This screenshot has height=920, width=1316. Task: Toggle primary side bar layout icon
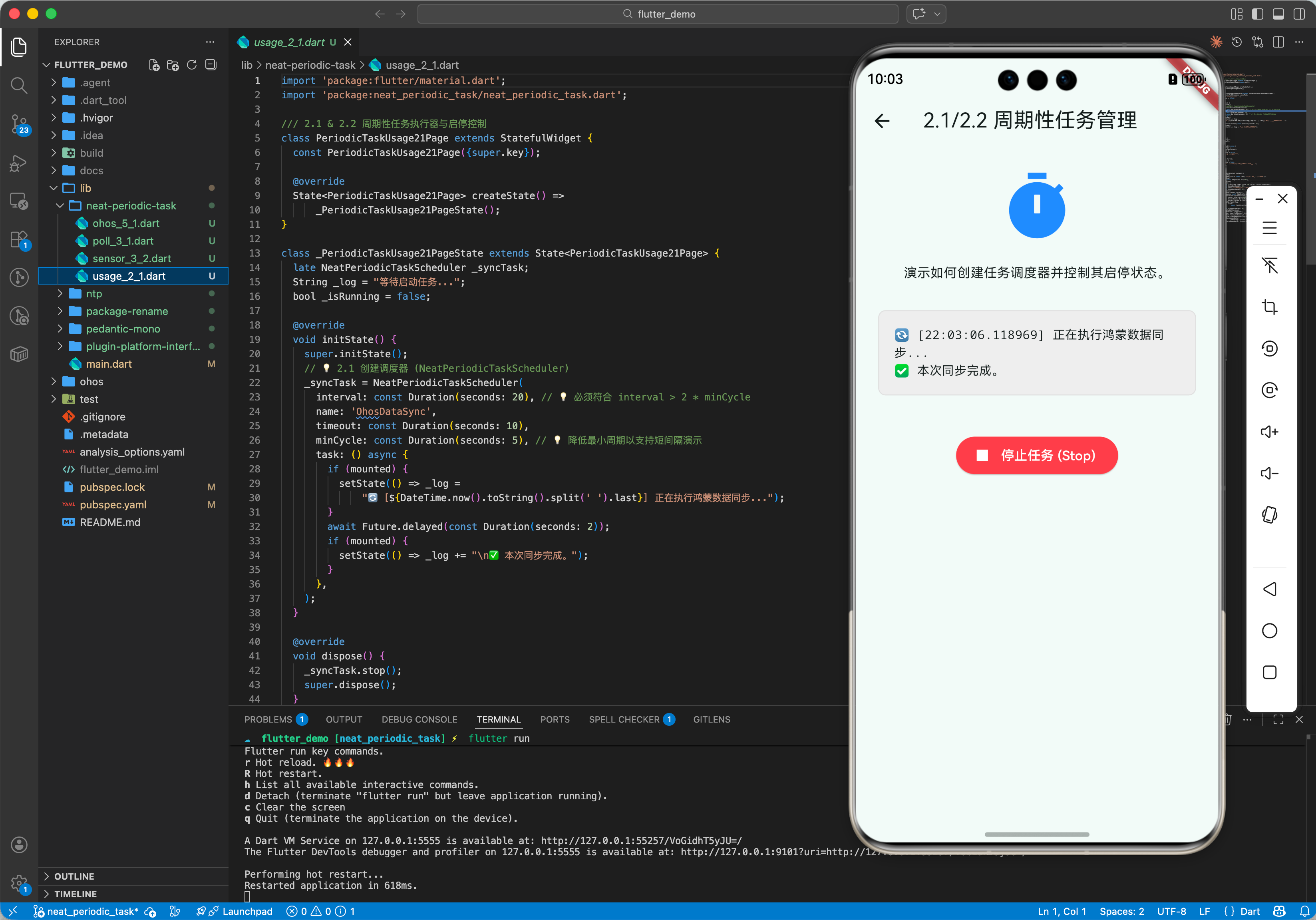click(1257, 14)
